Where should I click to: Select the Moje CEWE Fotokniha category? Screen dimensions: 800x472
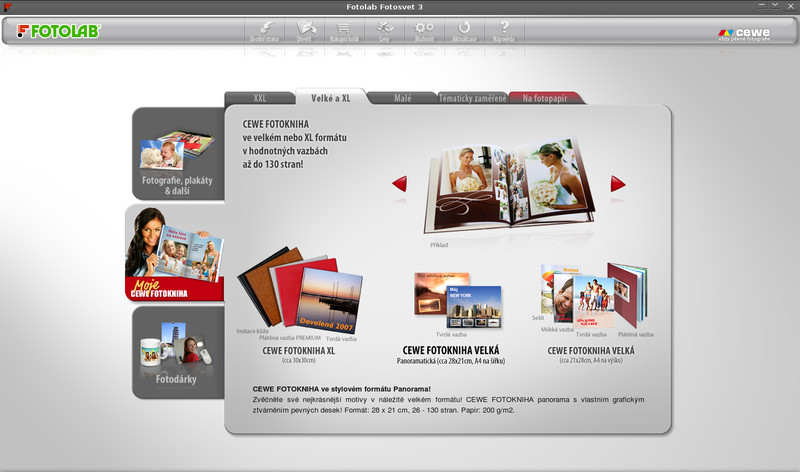tap(174, 253)
